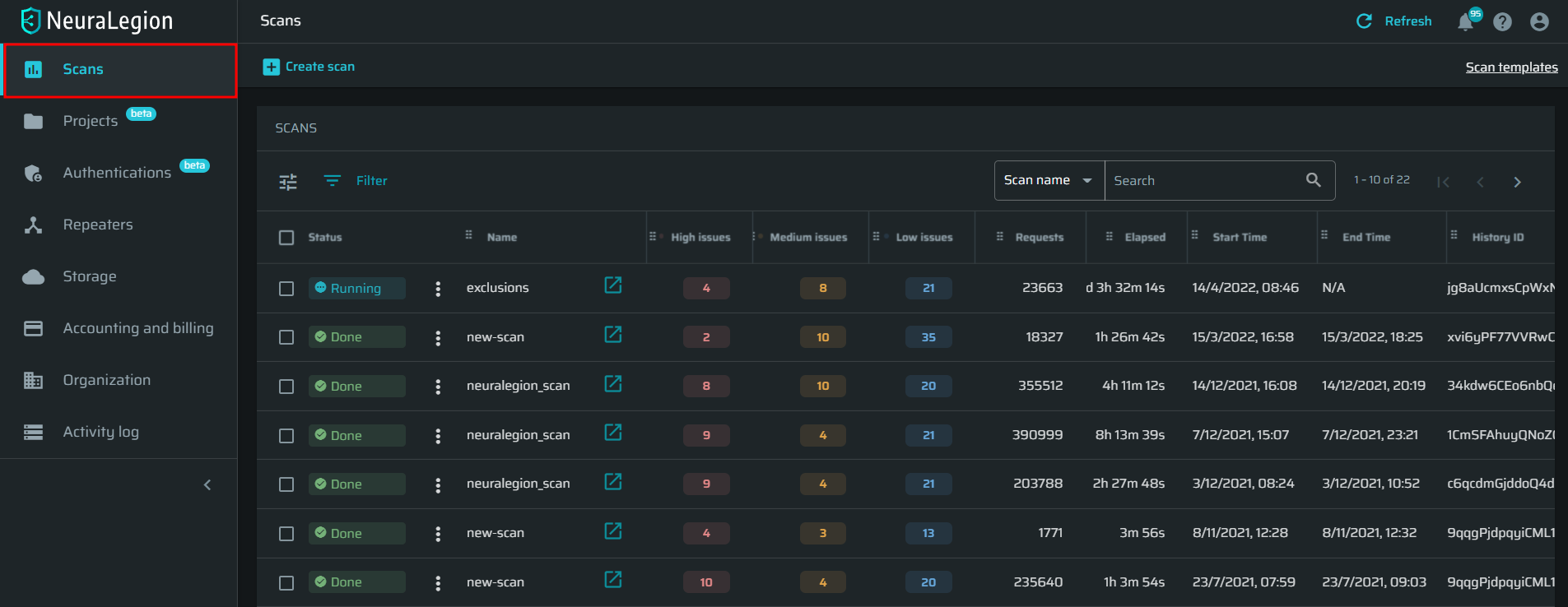The height and width of the screenshot is (607, 1568).
Task: Select checkbox for 15/3/2022 new-scan
Action: point(286,337)
